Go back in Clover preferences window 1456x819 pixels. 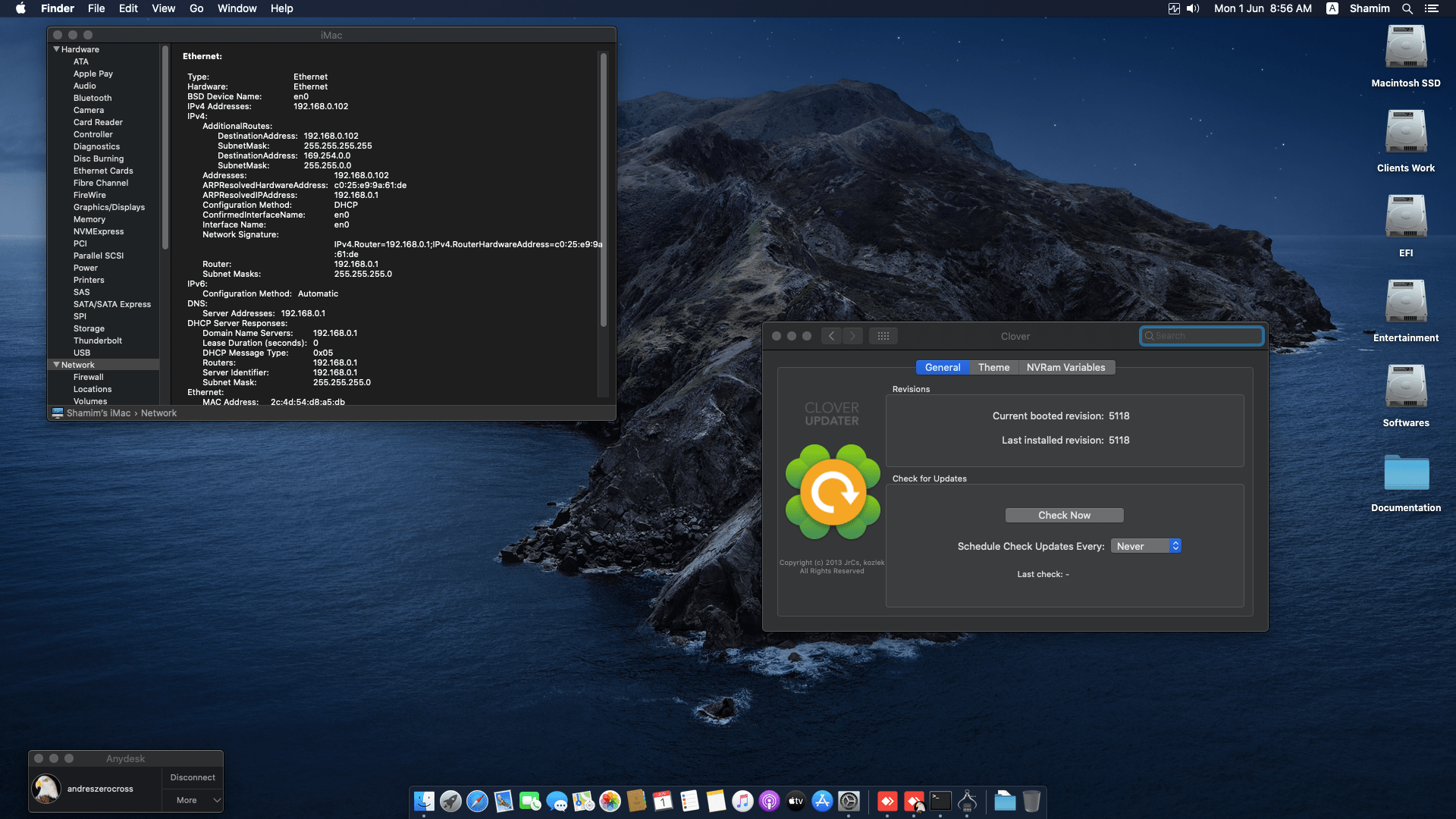tap(832, 336)
